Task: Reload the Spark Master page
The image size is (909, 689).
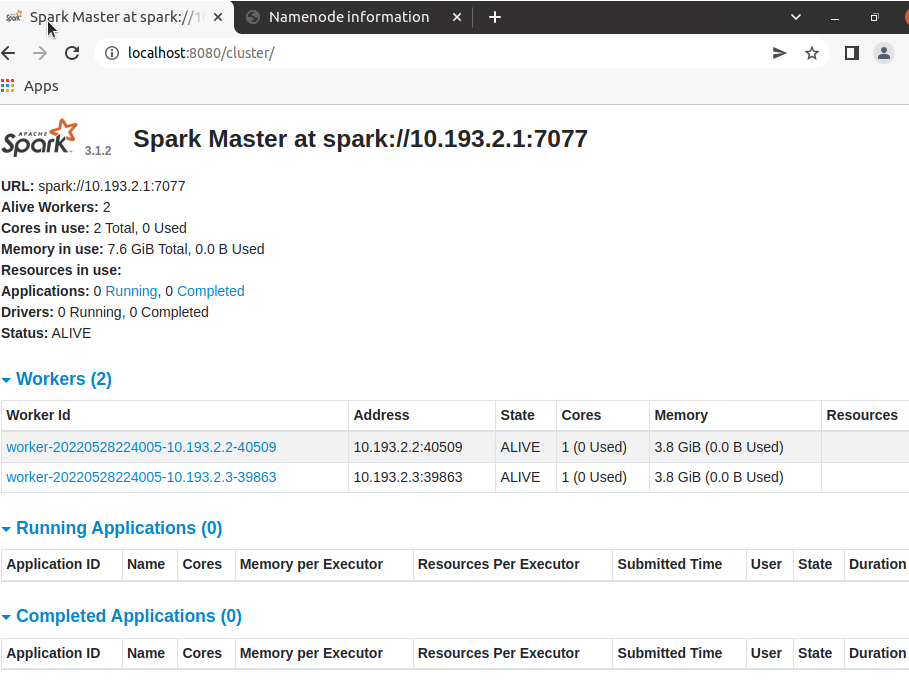Action: (x=71, y=52)
